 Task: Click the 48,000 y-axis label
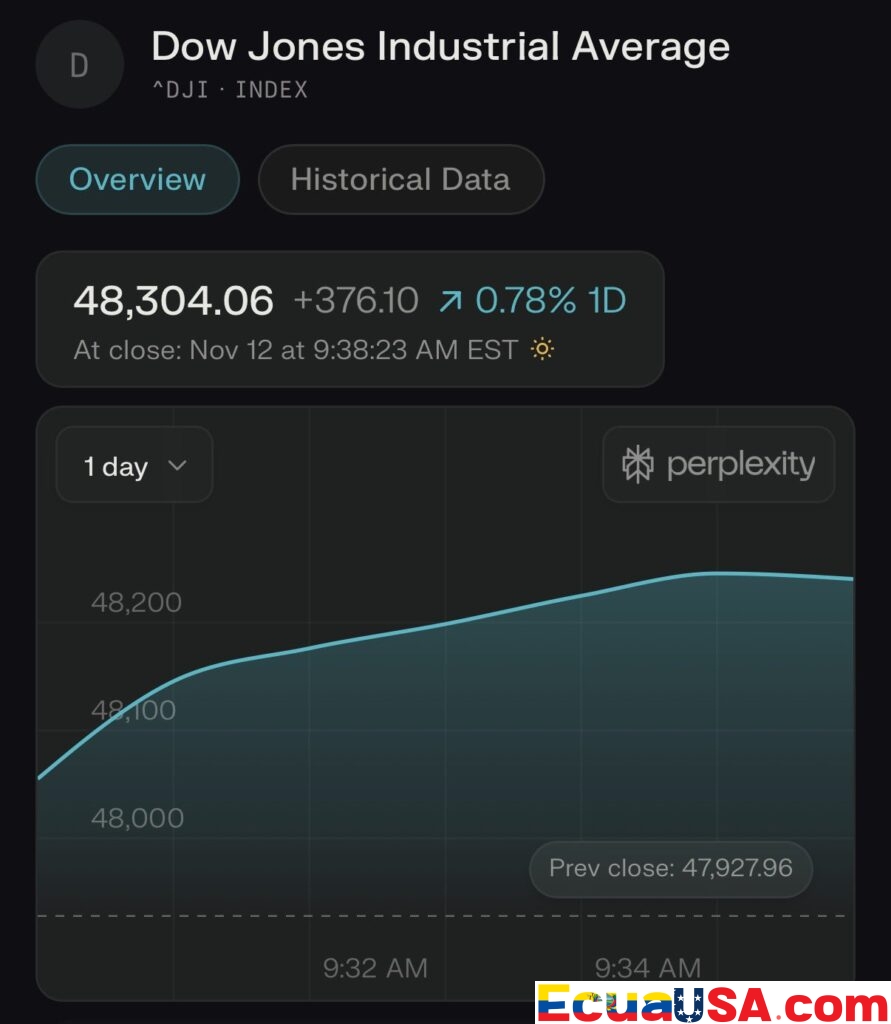(137, 818)
